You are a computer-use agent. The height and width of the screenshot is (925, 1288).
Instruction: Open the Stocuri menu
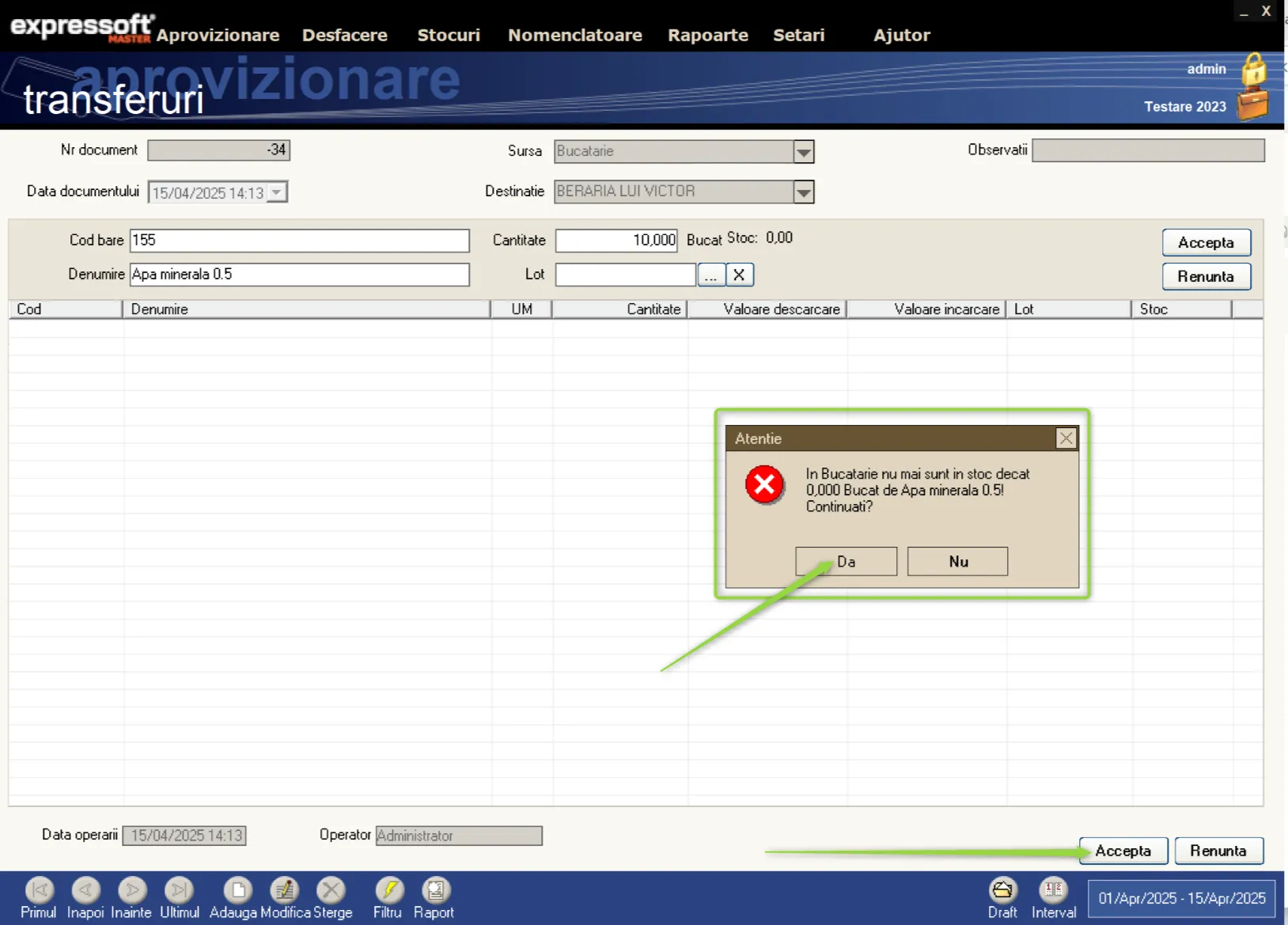[449, 35]
